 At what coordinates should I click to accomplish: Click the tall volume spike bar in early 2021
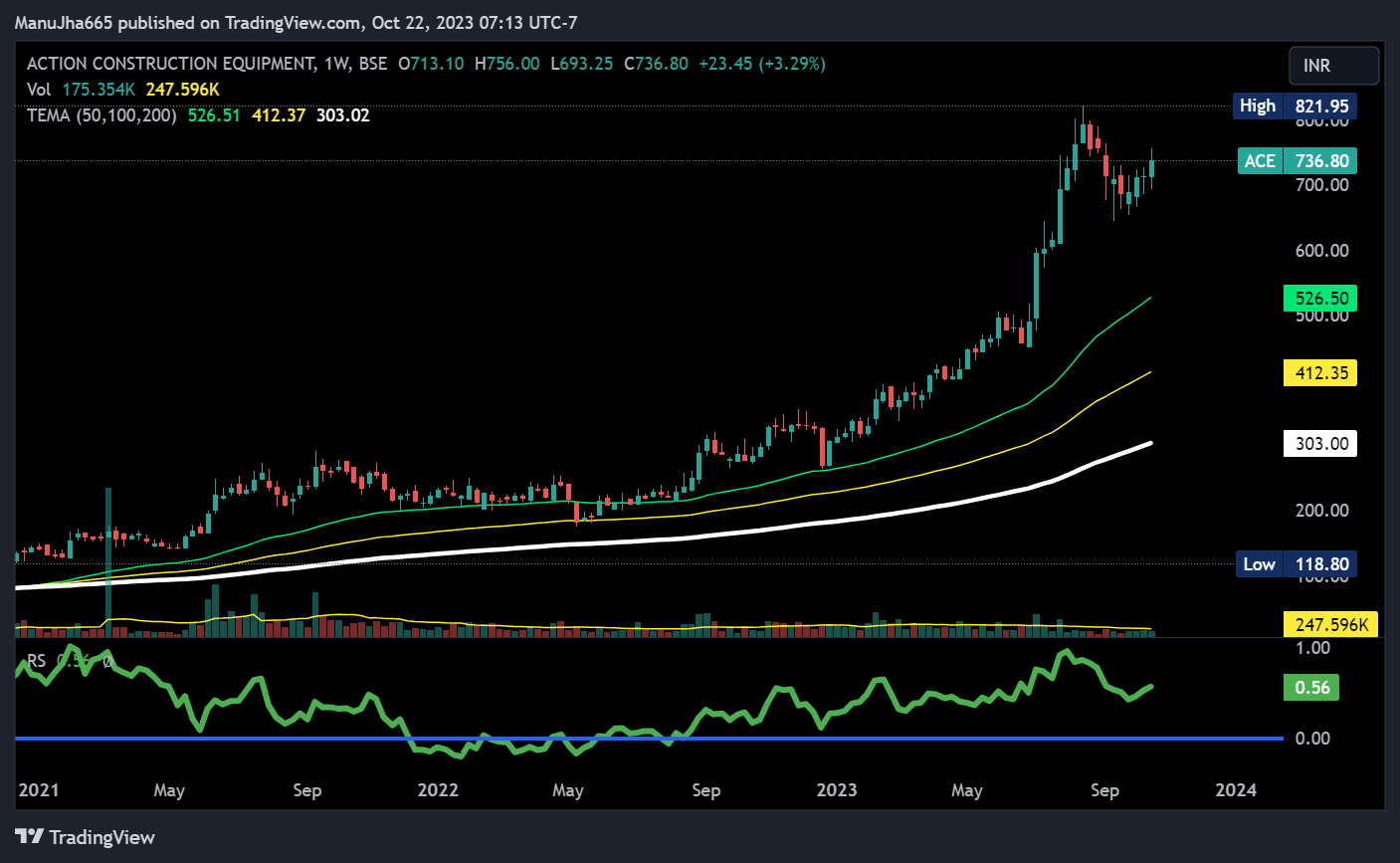[x=108, y=561]
